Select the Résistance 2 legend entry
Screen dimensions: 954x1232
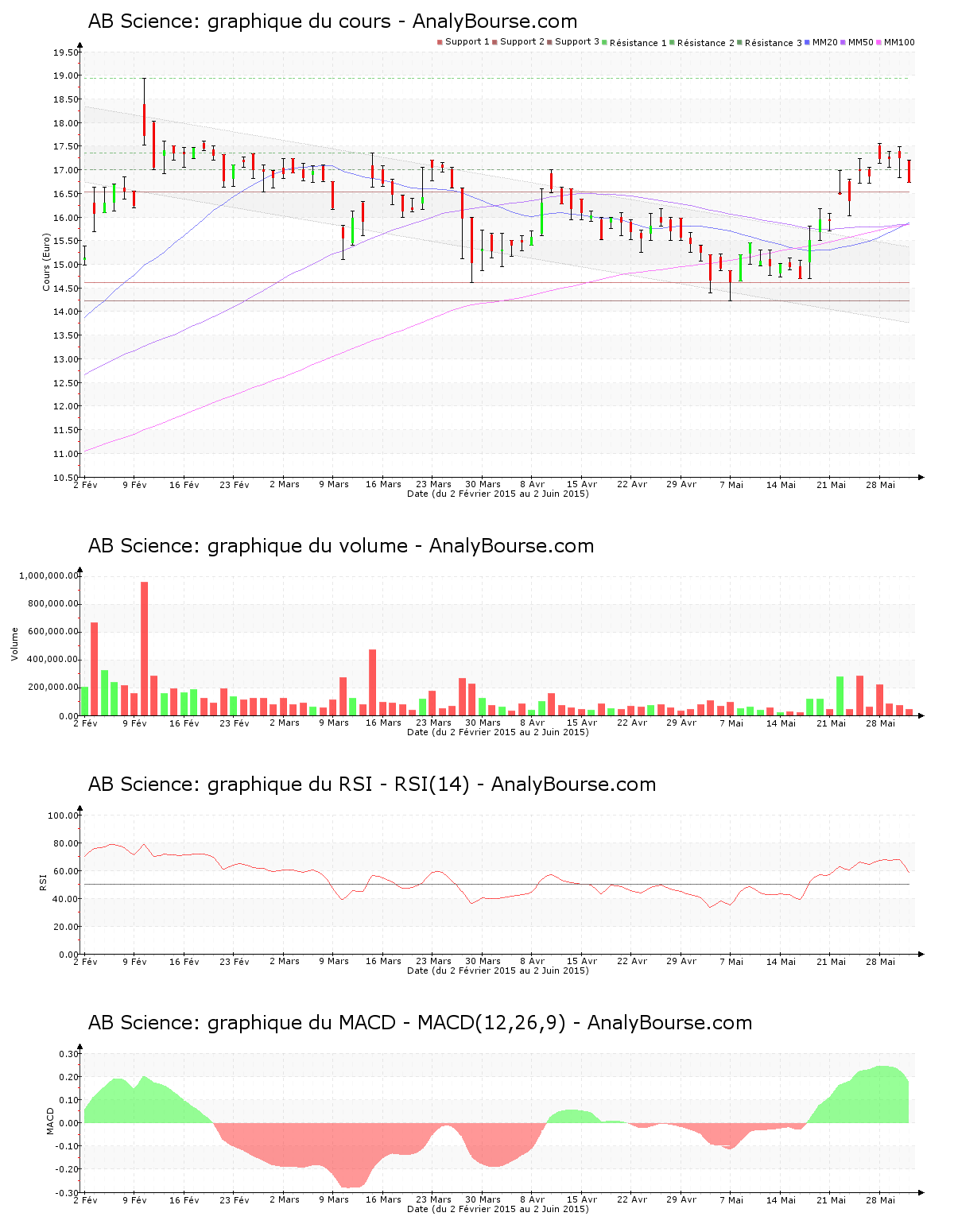click(x=702, y=43)
